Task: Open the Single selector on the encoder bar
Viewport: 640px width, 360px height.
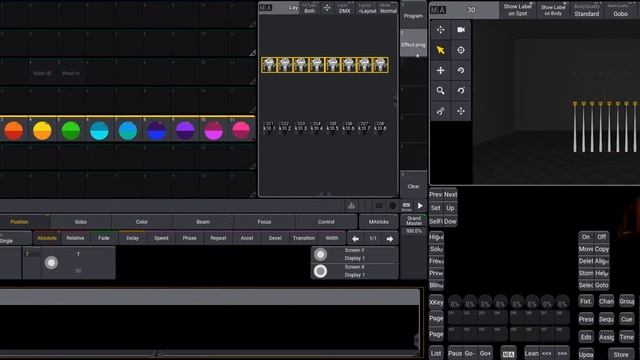Action: pyautogui.click(x=15, y=238)
